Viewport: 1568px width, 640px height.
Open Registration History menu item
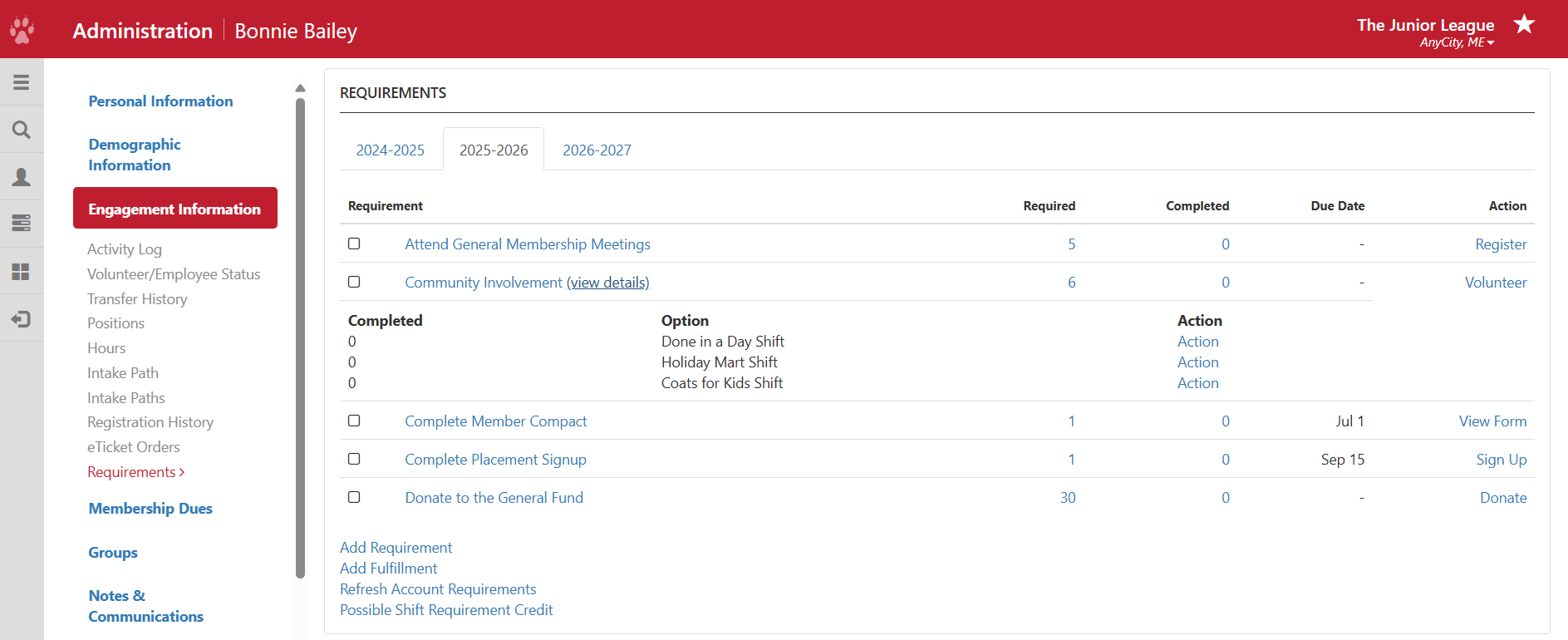point(150,422)
